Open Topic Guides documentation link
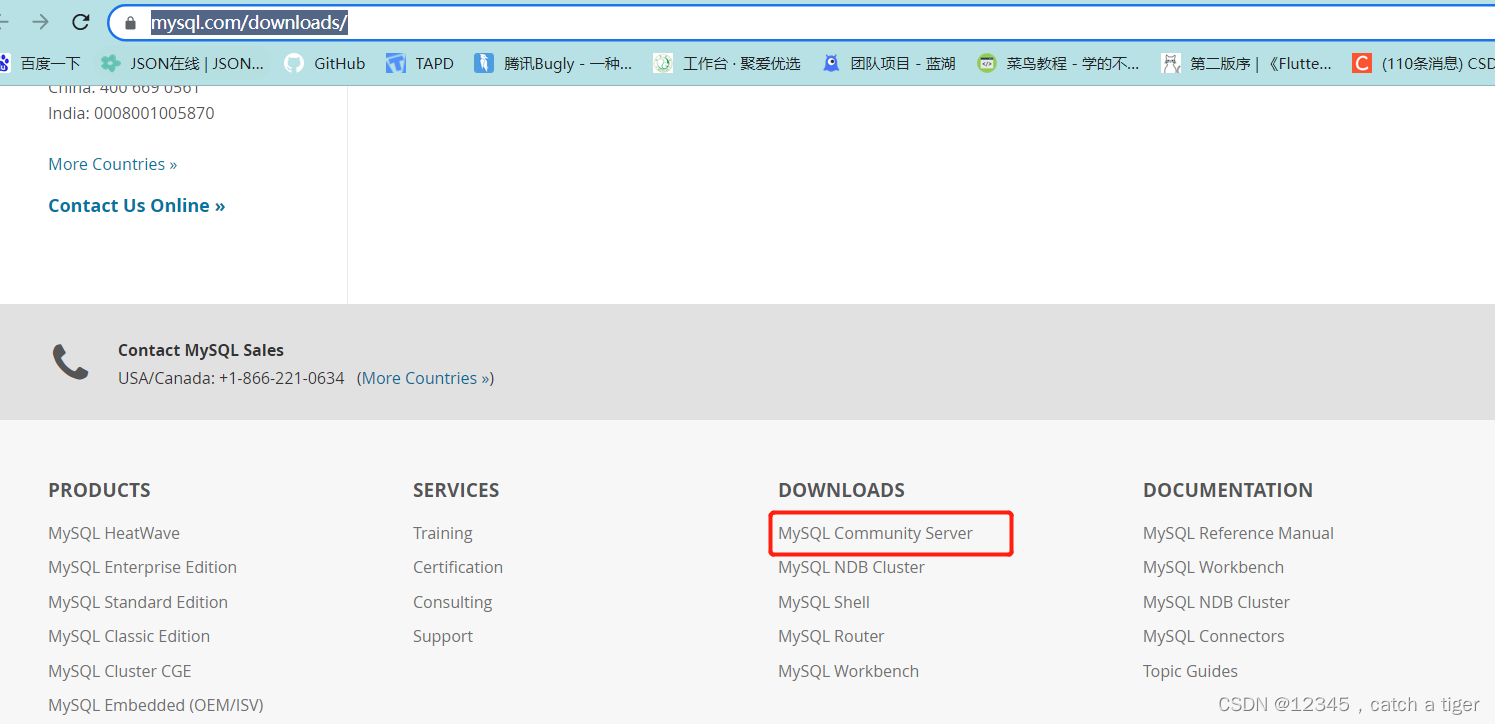This screenshot has height=724, width=1495. (x=1190, y=671)
